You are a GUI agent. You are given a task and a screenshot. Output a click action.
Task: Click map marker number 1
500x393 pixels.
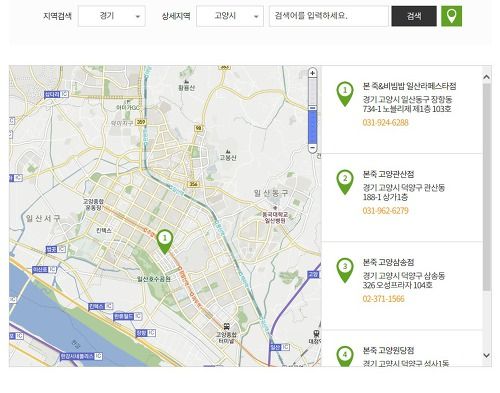[165, 242]
